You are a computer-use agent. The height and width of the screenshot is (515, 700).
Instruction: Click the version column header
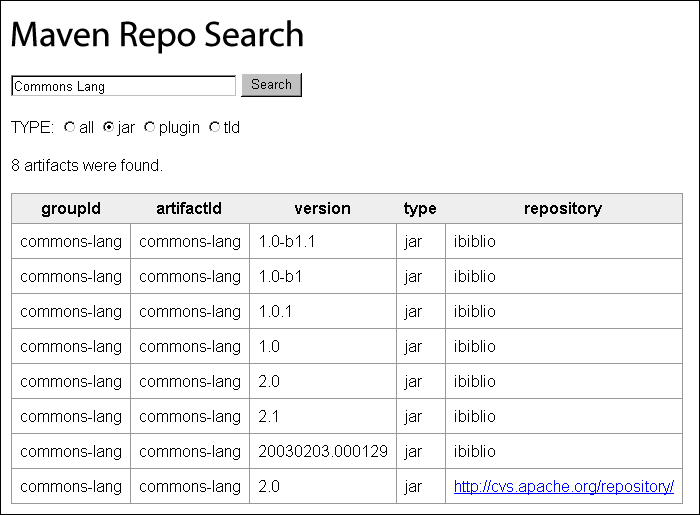coord(322,208)
